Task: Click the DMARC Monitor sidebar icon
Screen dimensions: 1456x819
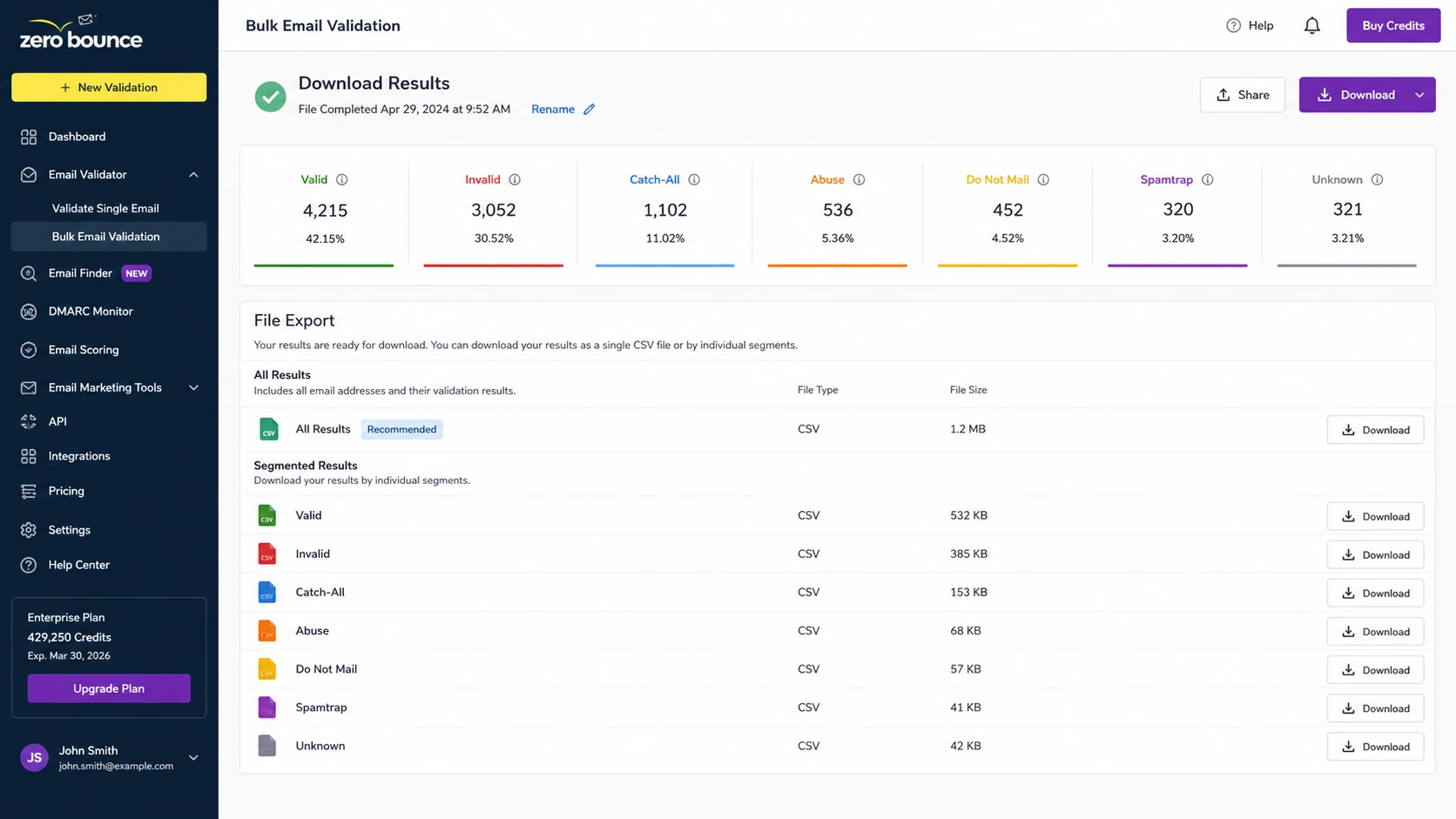Action: [29, 312]
